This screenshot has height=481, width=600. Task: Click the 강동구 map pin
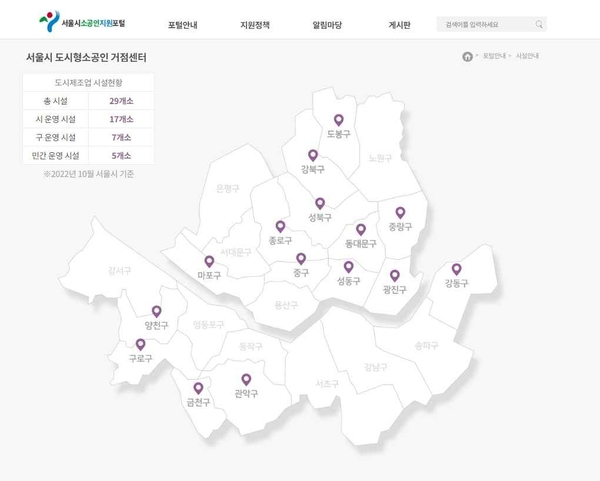point(456,269)
